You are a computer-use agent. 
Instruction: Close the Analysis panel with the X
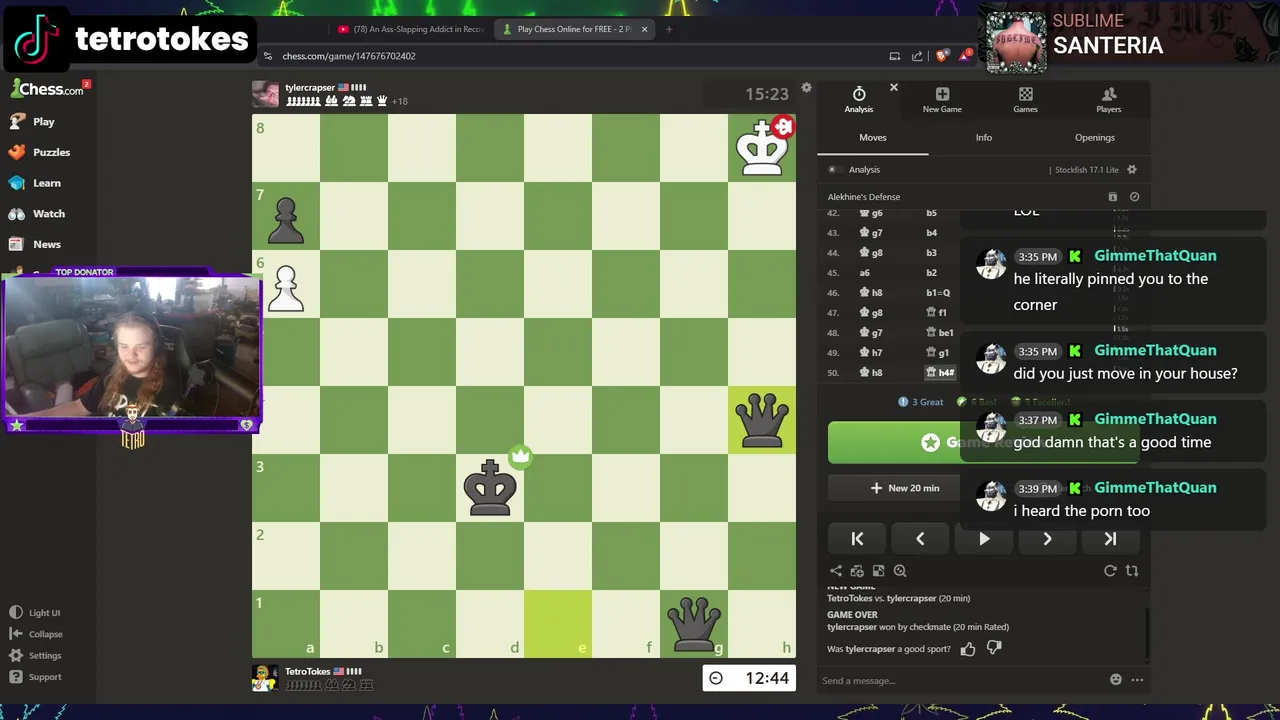coord(894,88)
